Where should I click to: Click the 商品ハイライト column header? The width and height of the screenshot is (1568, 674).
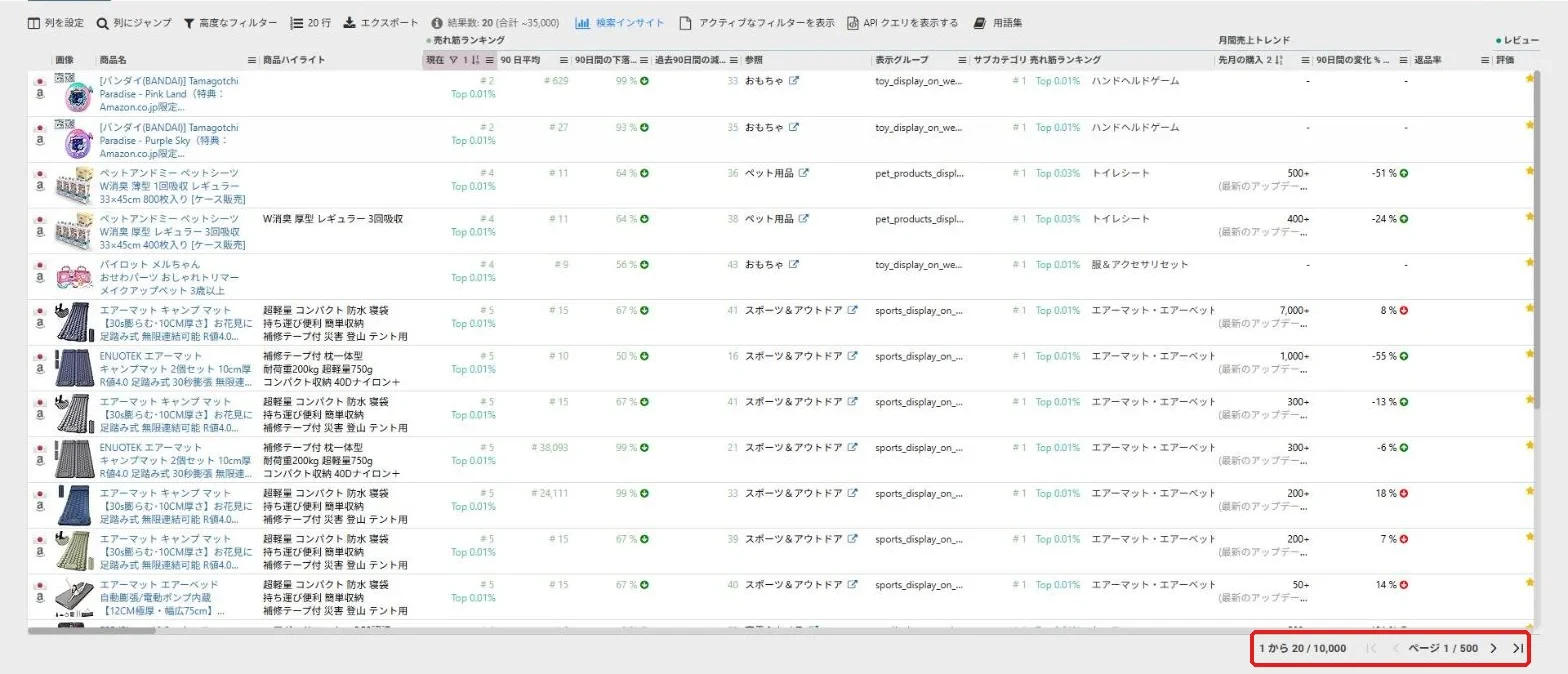coord(294,60)
